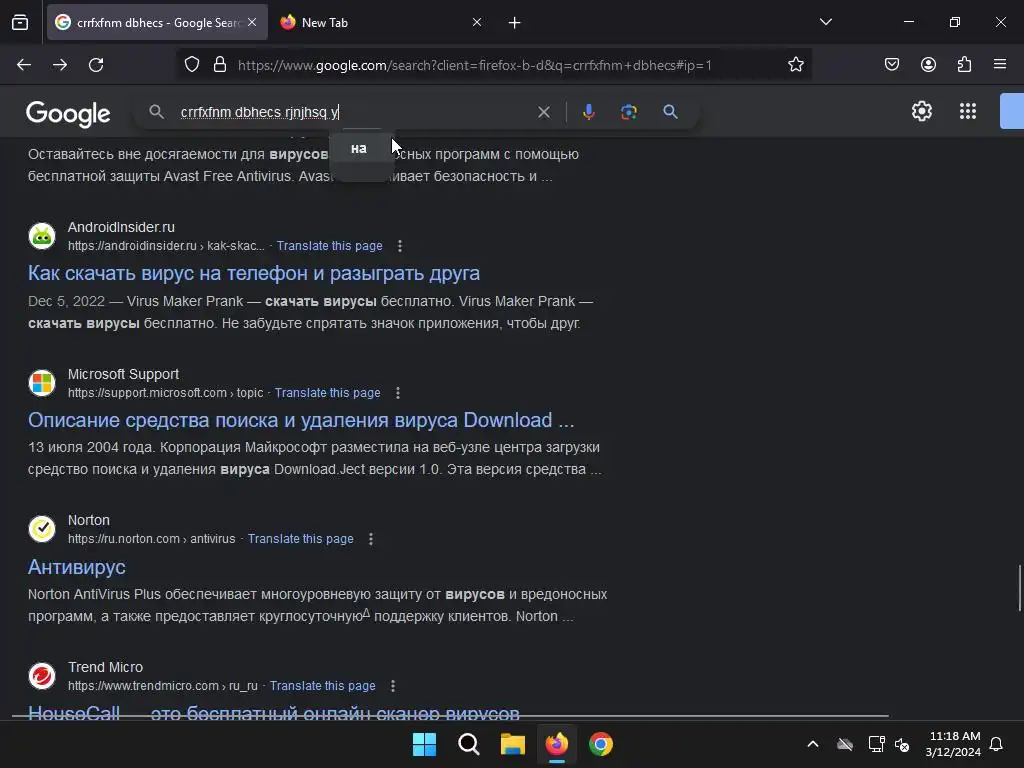Click the OneDrive cloud tray icon
Screen dimensions: 1024x768
coord(845,744)
